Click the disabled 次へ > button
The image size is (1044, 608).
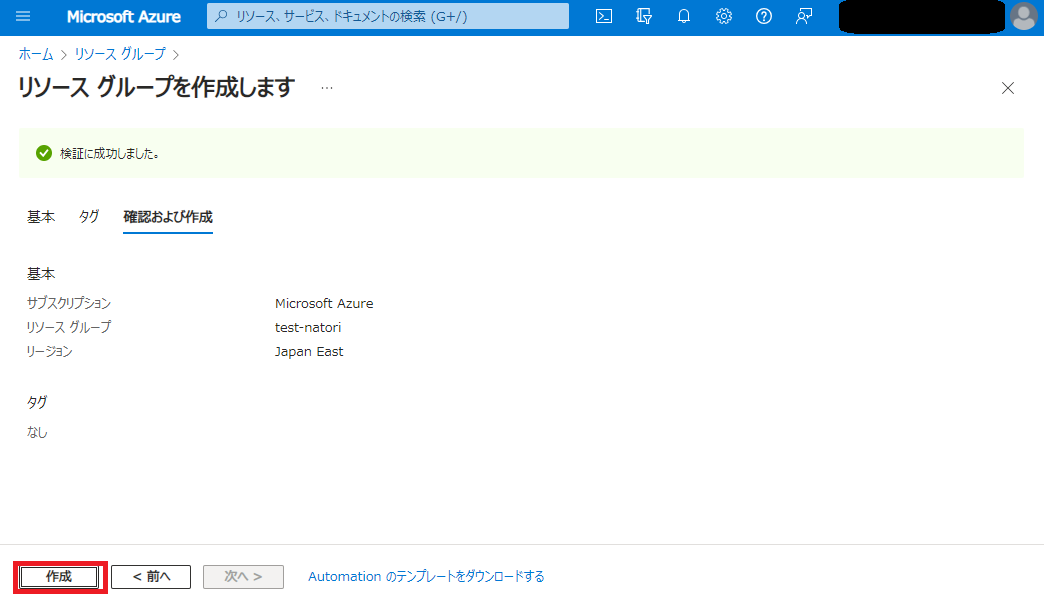[x=243, y=577]
